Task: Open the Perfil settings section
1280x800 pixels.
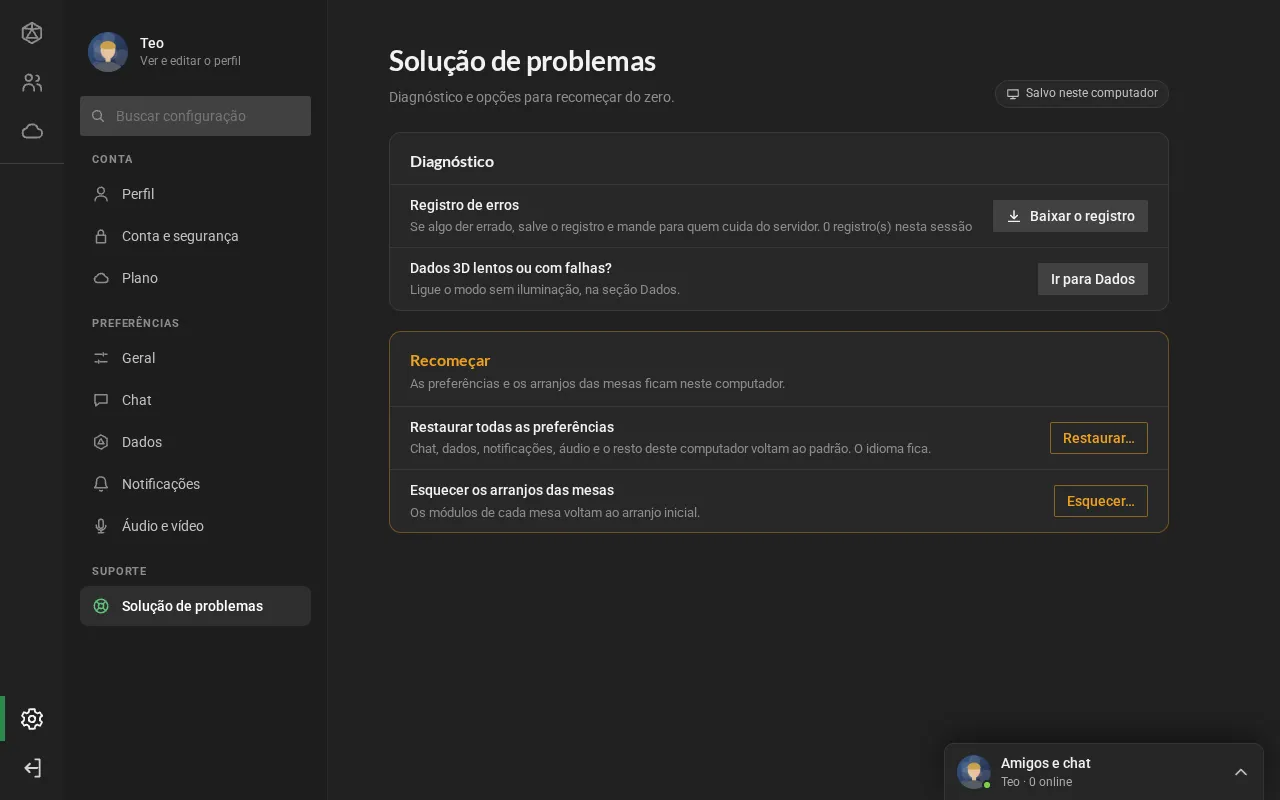Action: click(x=195, y=194)
